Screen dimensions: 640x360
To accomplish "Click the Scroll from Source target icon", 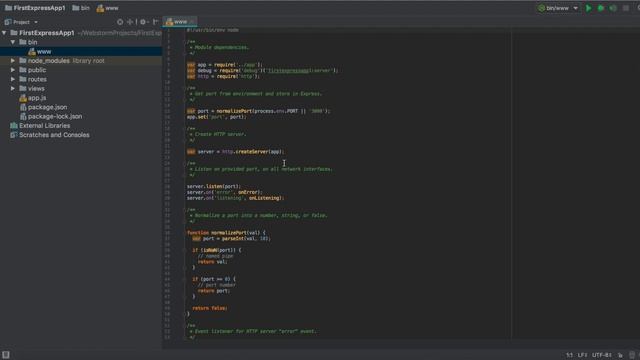I will (x=120, y=22).
